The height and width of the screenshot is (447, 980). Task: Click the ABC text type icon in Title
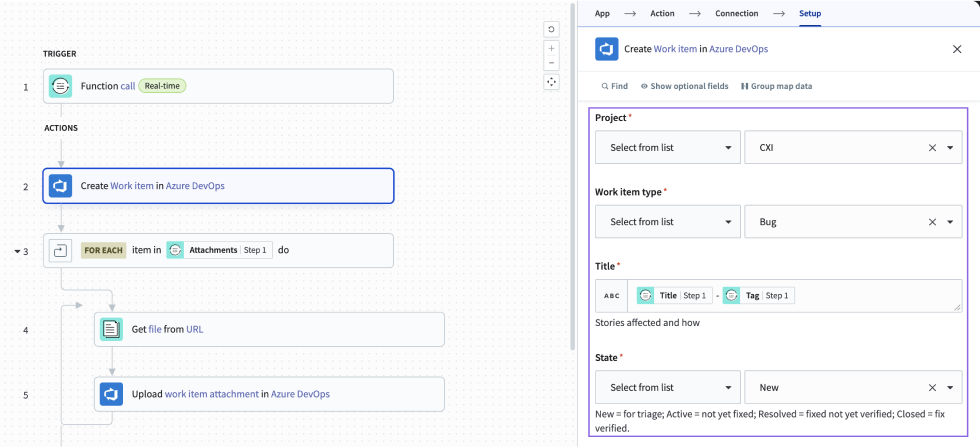612,296
